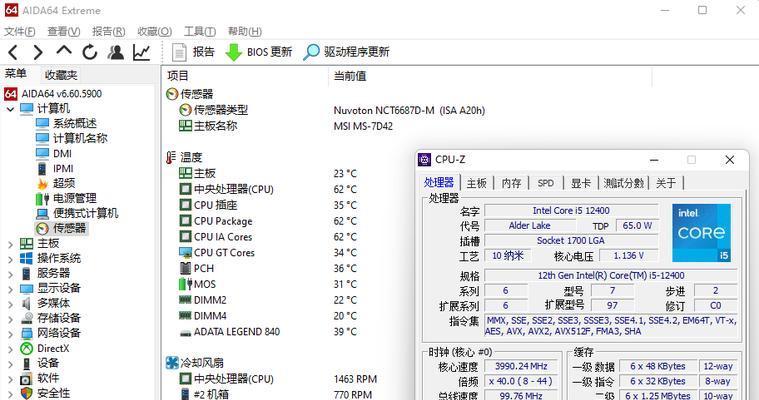Expand the 多媒体 tree node

click(10, 304)
